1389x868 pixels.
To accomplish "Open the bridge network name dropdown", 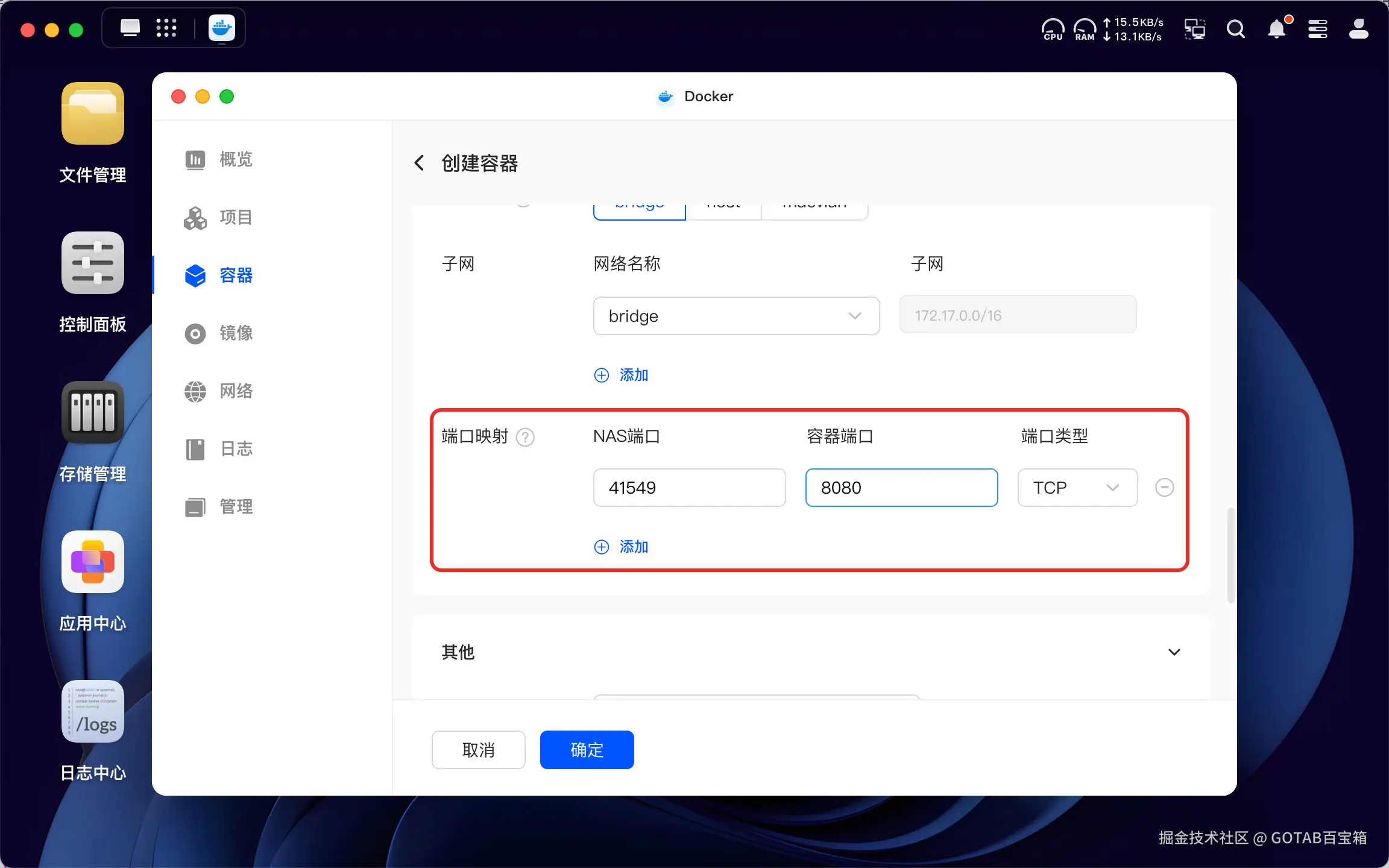I will click(x=735, y=316).
